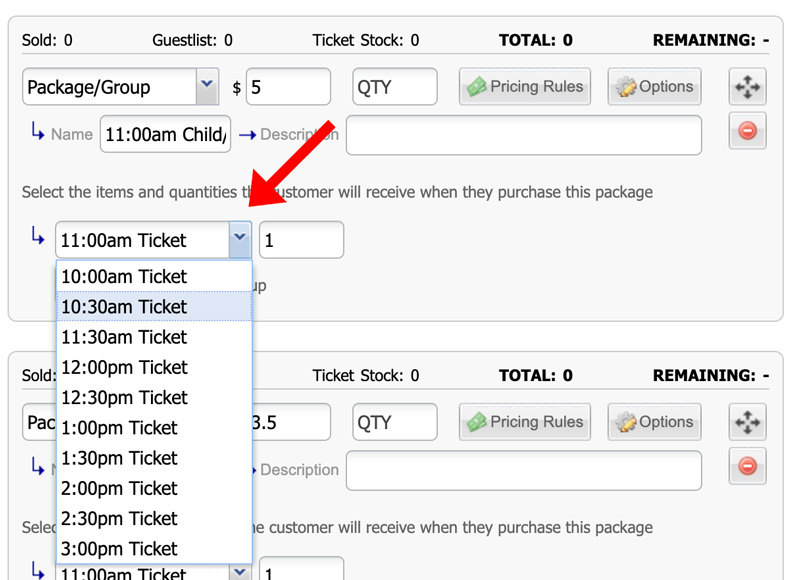Screen dimensions: 800x580
Task: Click the red remove icon in the first package
Action: pyautogui.click(x=747, y=132)
